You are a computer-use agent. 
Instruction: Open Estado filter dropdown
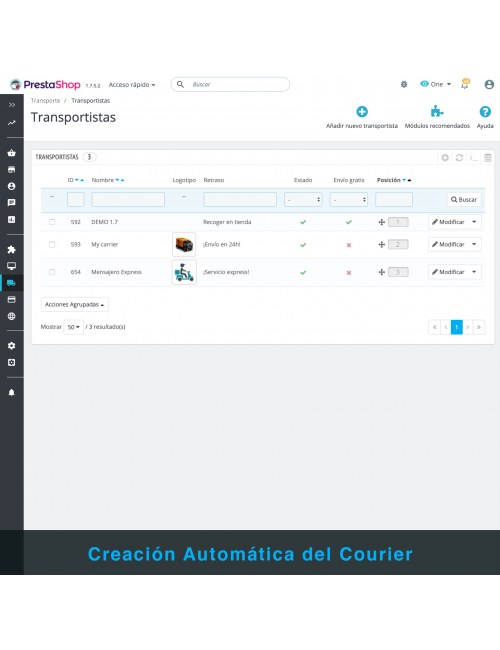tap(303, 199)
